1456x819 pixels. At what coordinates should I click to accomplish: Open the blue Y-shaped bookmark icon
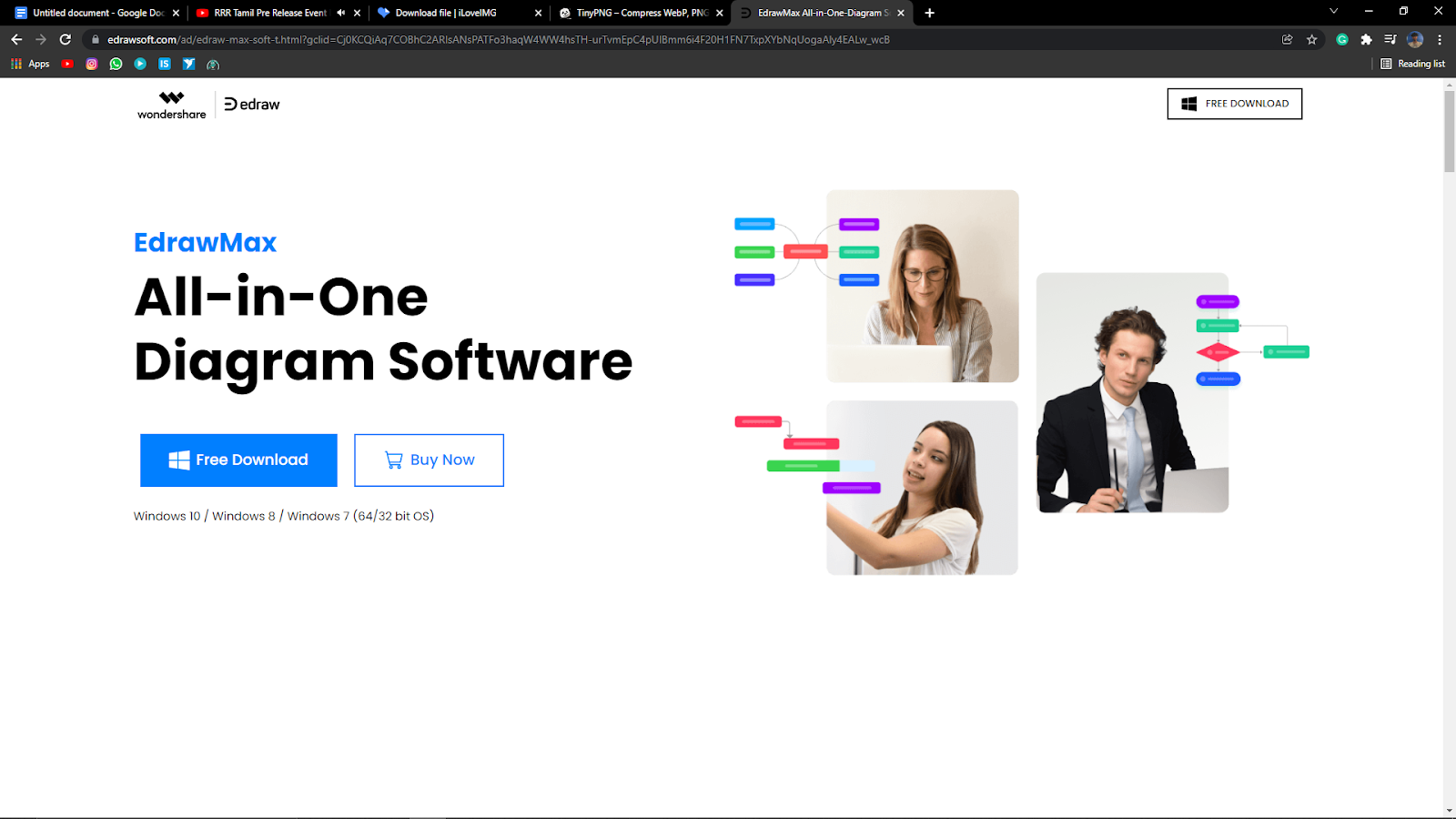pos(188,64)
